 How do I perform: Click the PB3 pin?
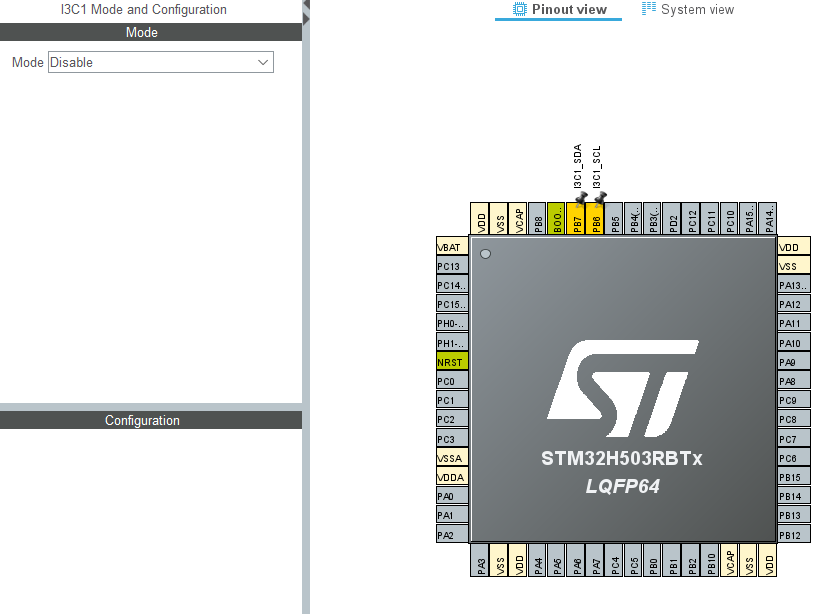click(x=653, y=218)
